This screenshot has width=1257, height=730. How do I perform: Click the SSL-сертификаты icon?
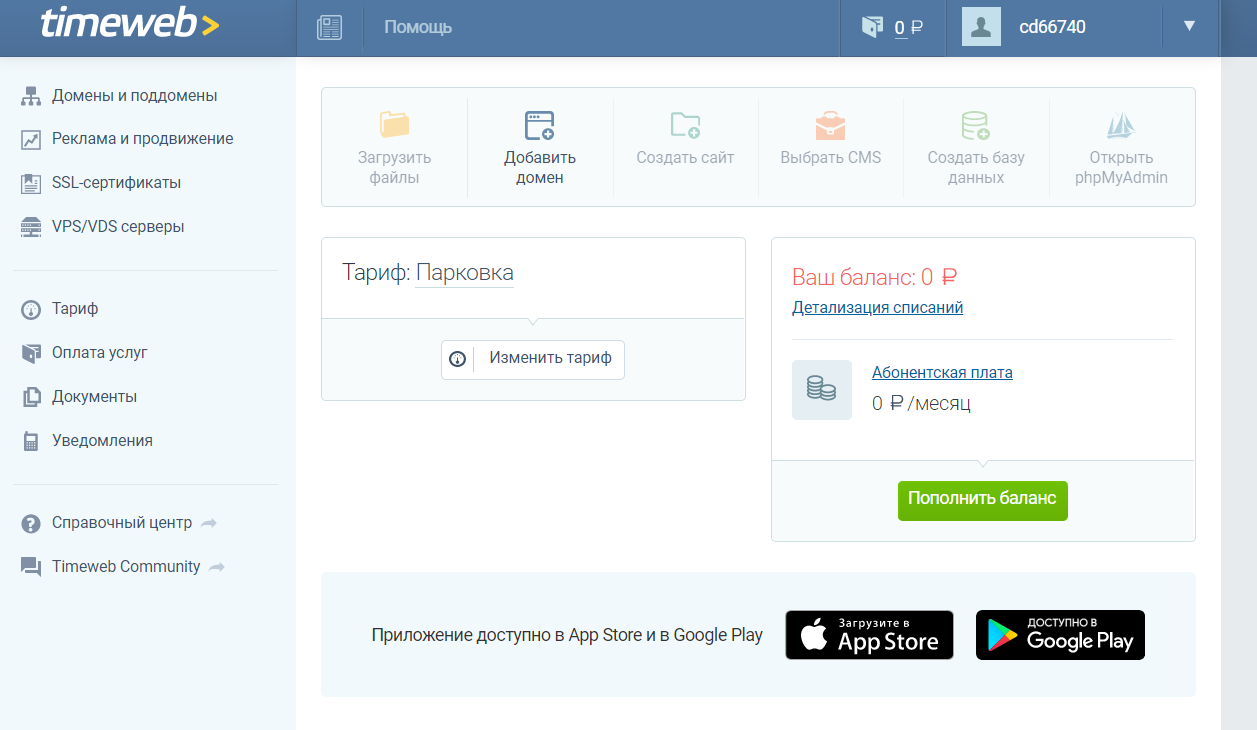[31, 183]
